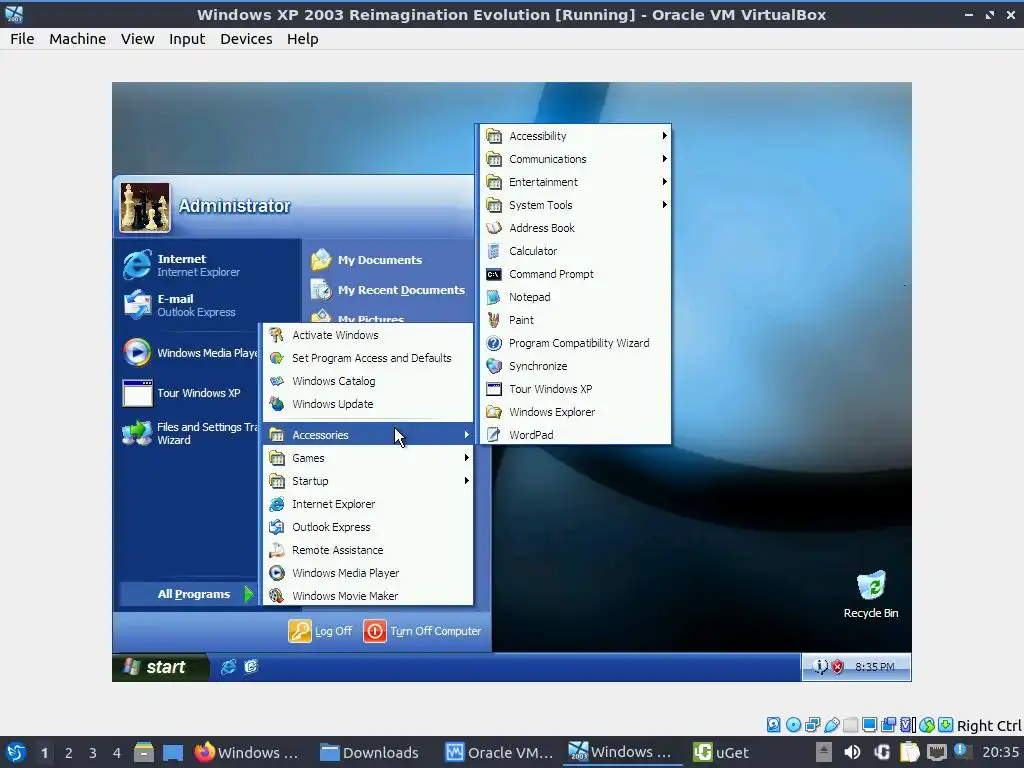The width and height of the screenshot is (1024, 768).
Task: Open Windows Update
Action: tap(368, 404)
